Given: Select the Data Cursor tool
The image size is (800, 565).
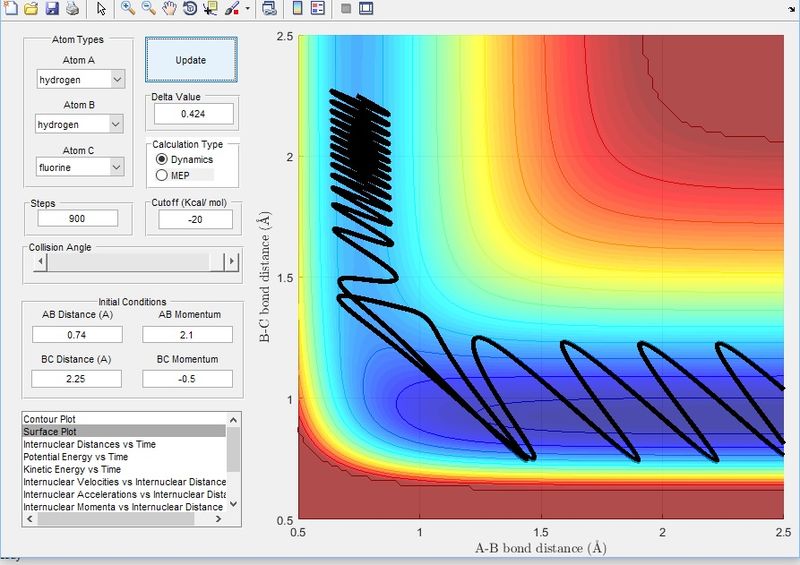Looking at the screenshot, I should 210,8.
